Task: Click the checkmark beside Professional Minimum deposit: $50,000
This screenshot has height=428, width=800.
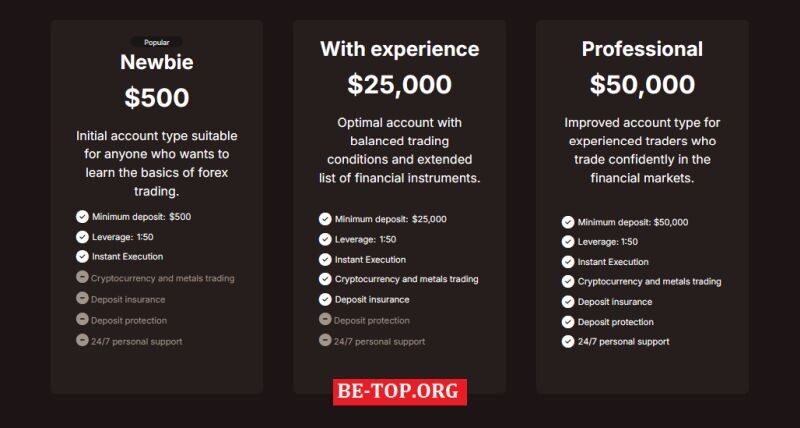Action: (568, 222)
